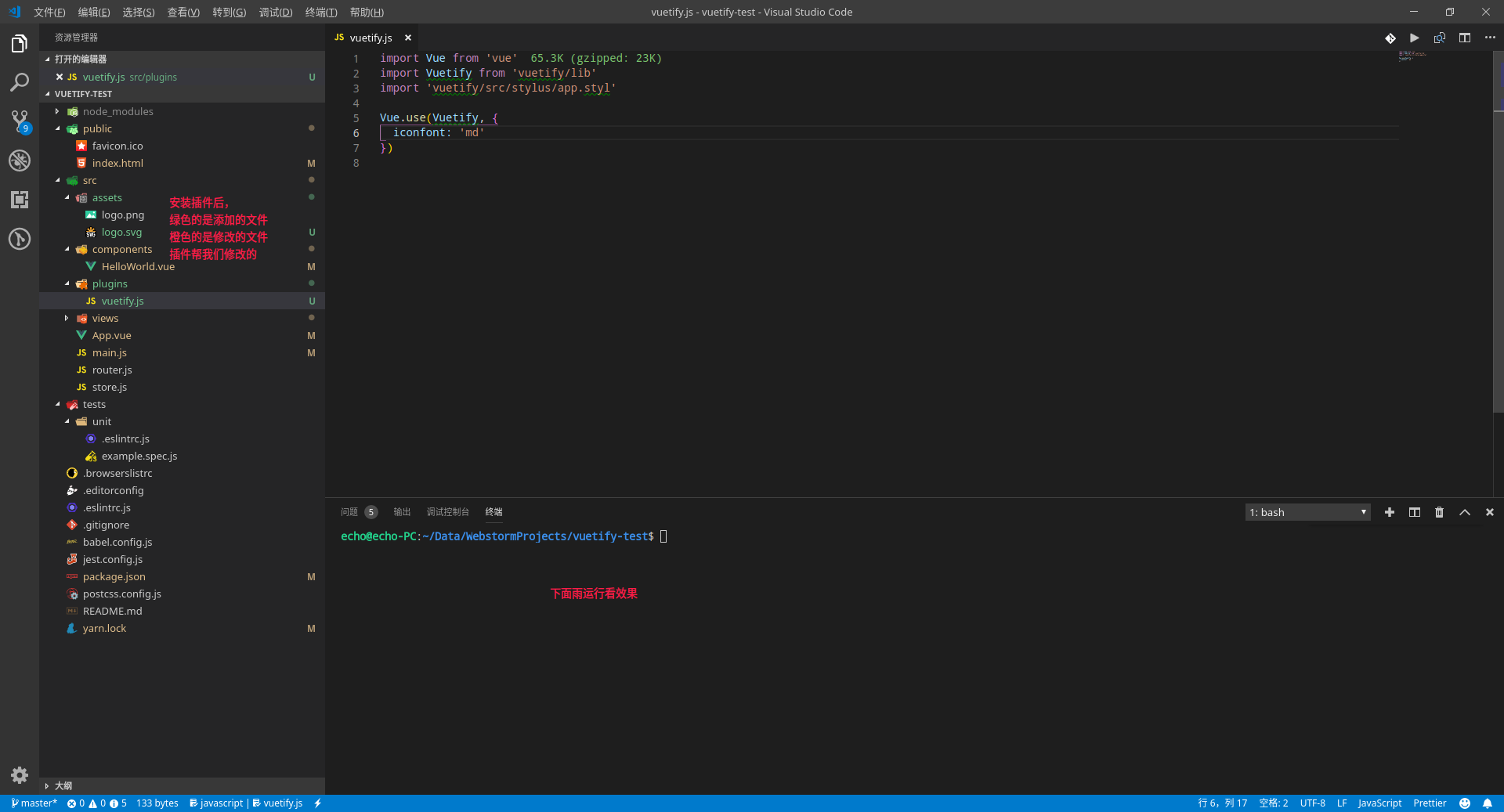Open the Search view in activity bar

coord(20,82)
